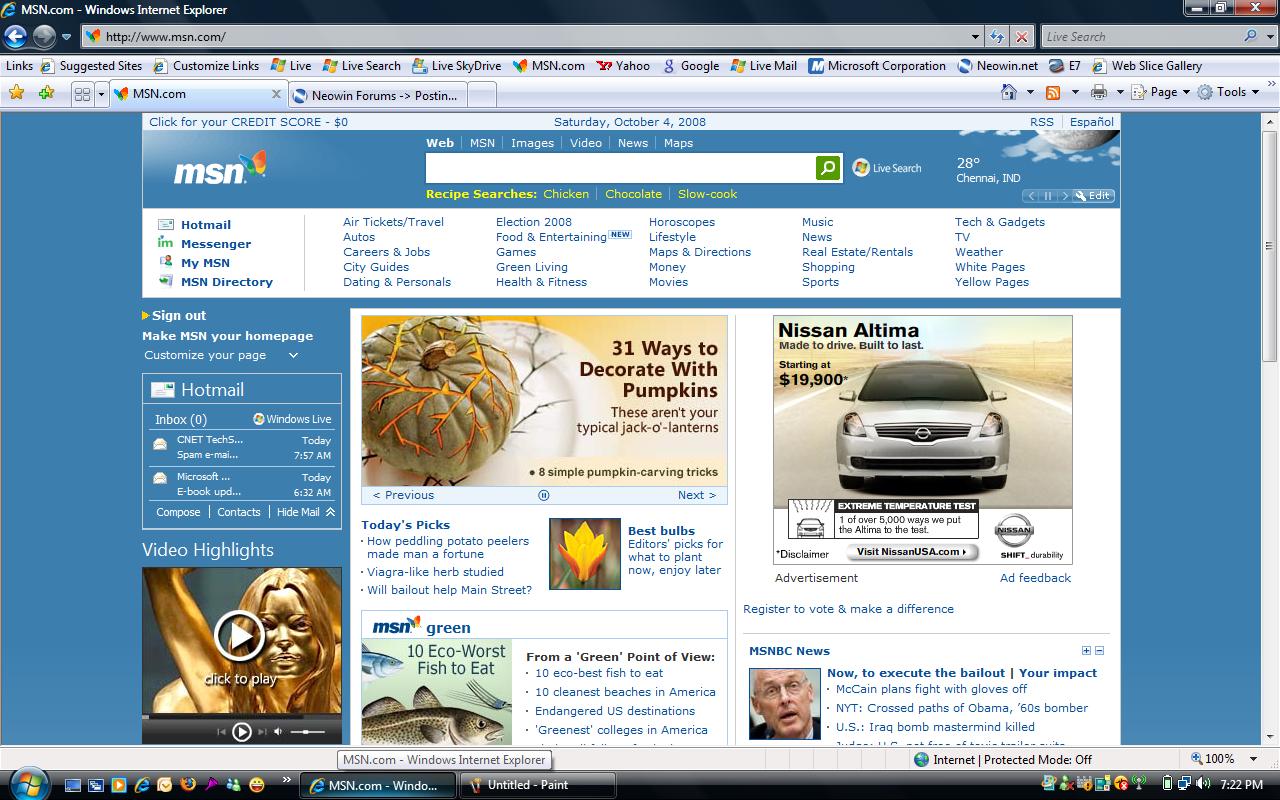
Task: Open the tab list dropdown arrow
Action: tap(101, 94)
